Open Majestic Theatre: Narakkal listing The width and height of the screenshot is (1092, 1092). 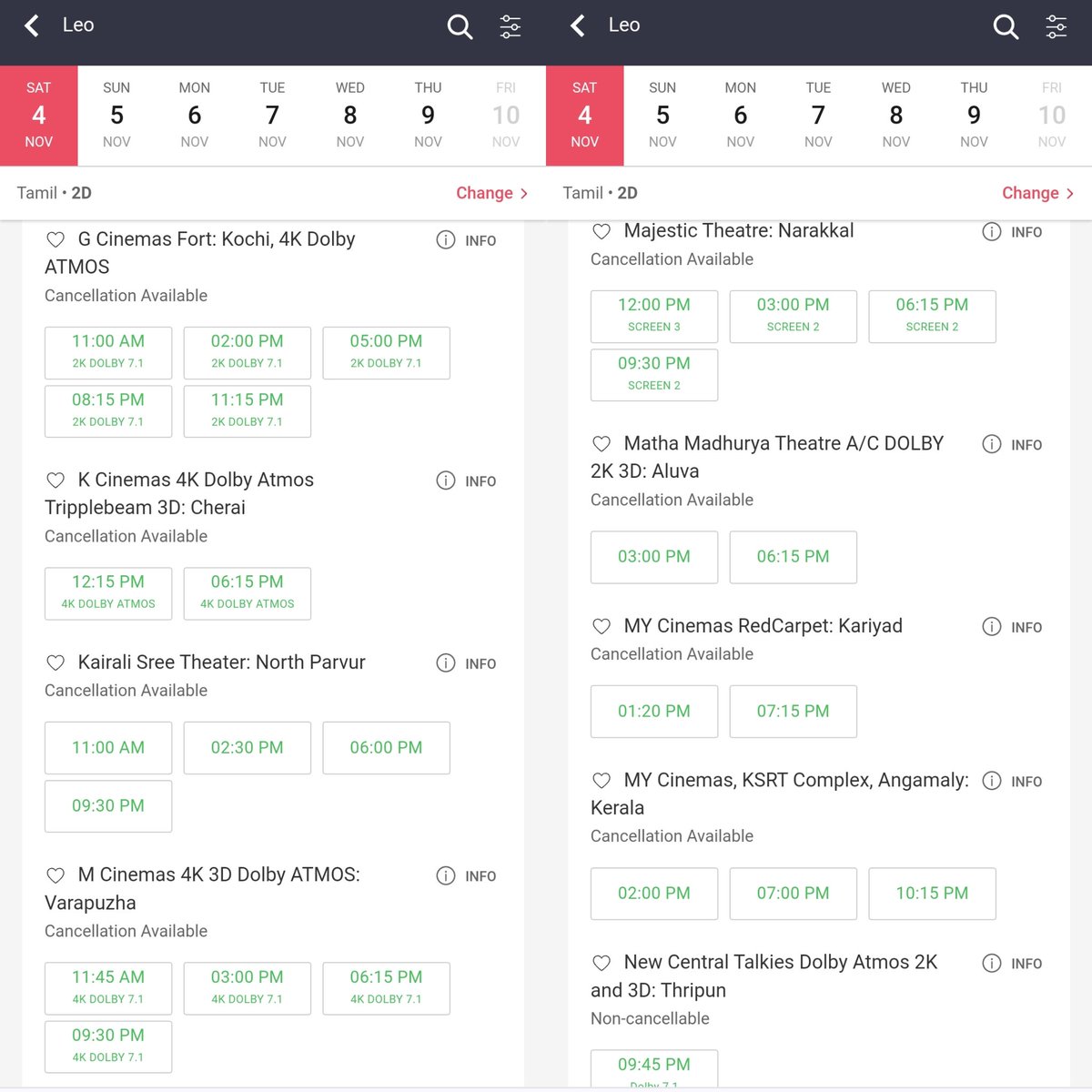(739, 231)
